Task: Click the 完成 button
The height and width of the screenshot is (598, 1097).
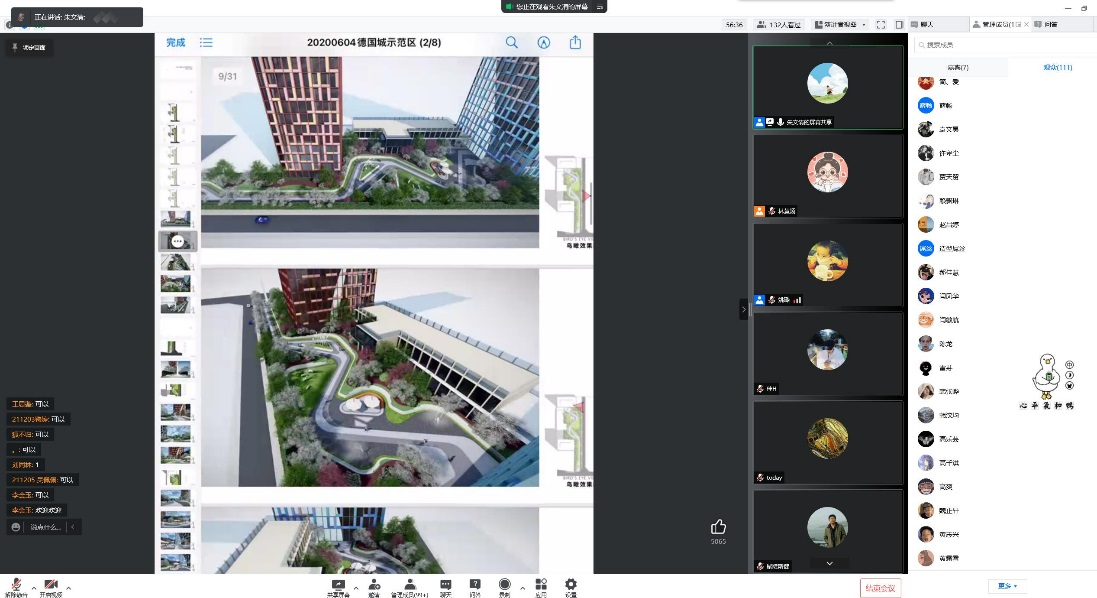Action: [176, 43]
